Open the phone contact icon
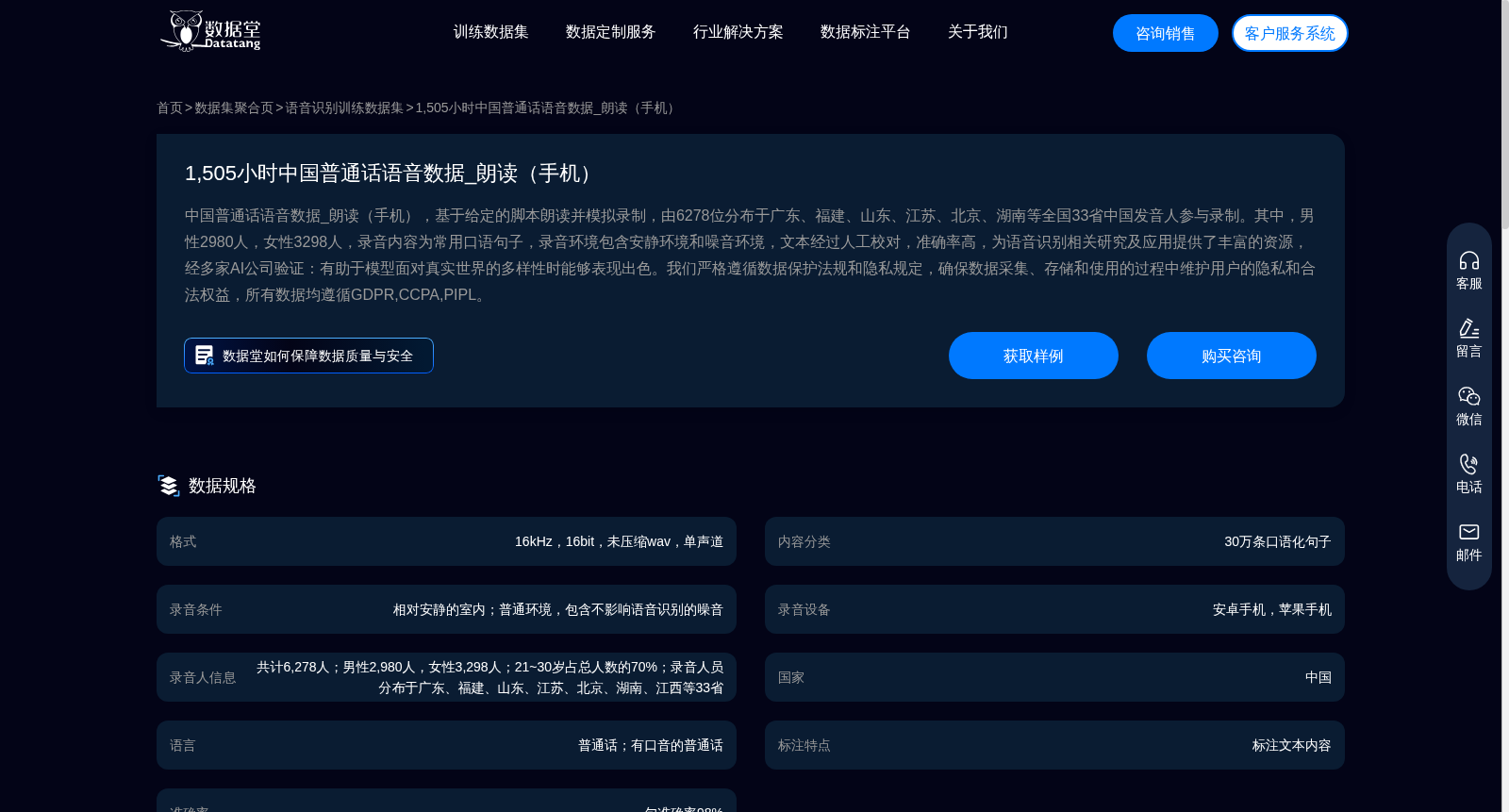The height and width of the screenshot is (812, 1509). (x=1468, y=464)
